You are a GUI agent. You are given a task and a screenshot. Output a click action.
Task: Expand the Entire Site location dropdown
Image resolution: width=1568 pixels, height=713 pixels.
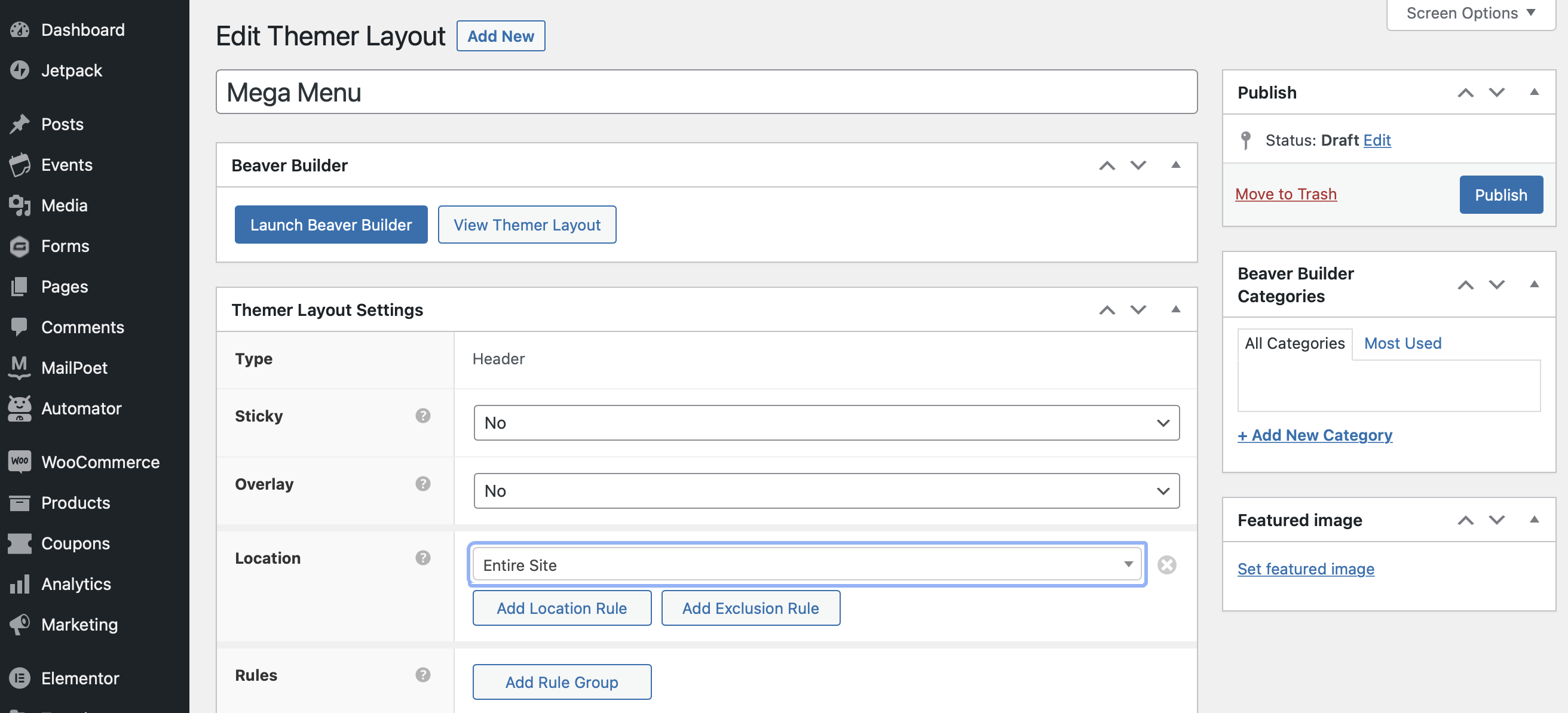[806, 564]
